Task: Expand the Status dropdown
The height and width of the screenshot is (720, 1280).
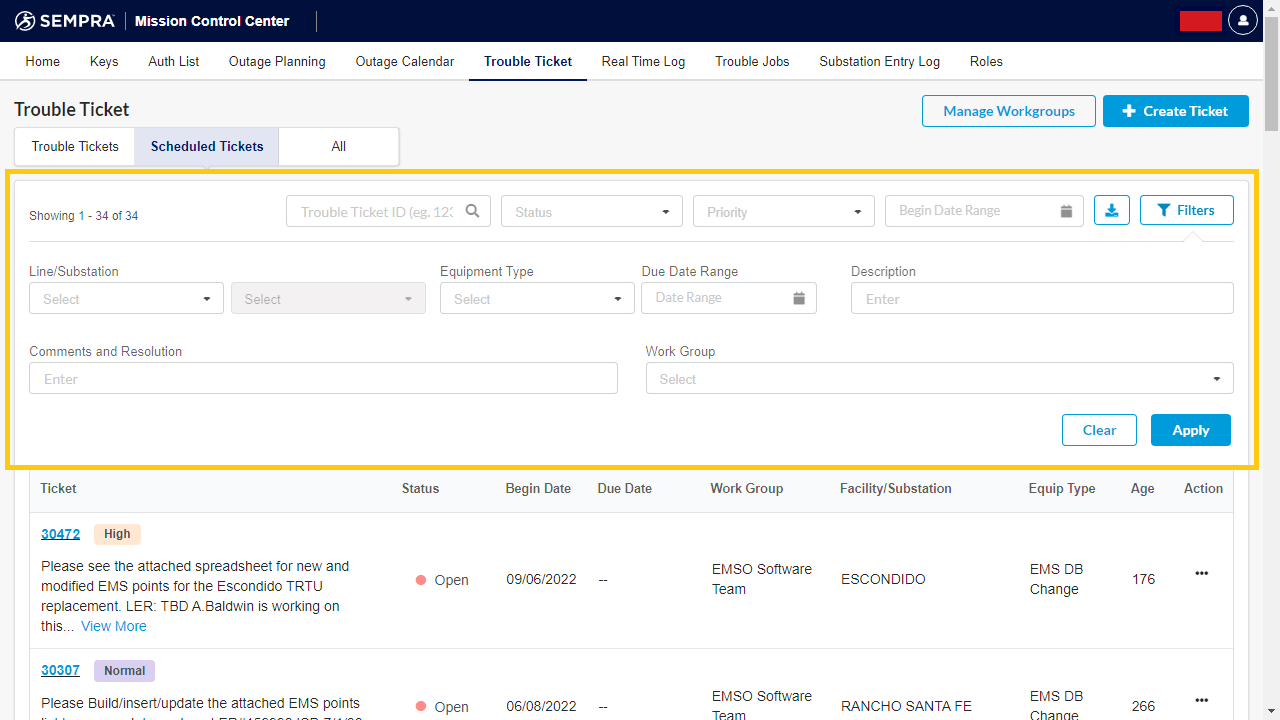Action: tap(591, 212)
